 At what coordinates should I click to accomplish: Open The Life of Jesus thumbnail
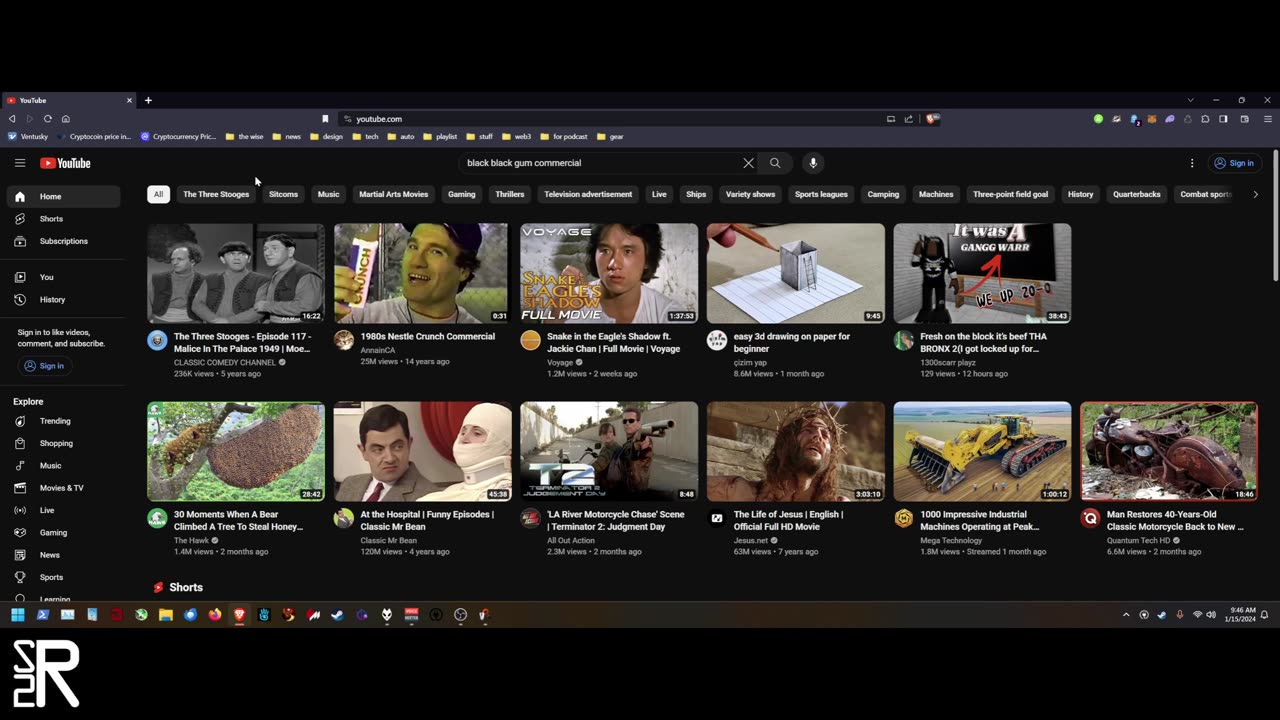point(796,451)
